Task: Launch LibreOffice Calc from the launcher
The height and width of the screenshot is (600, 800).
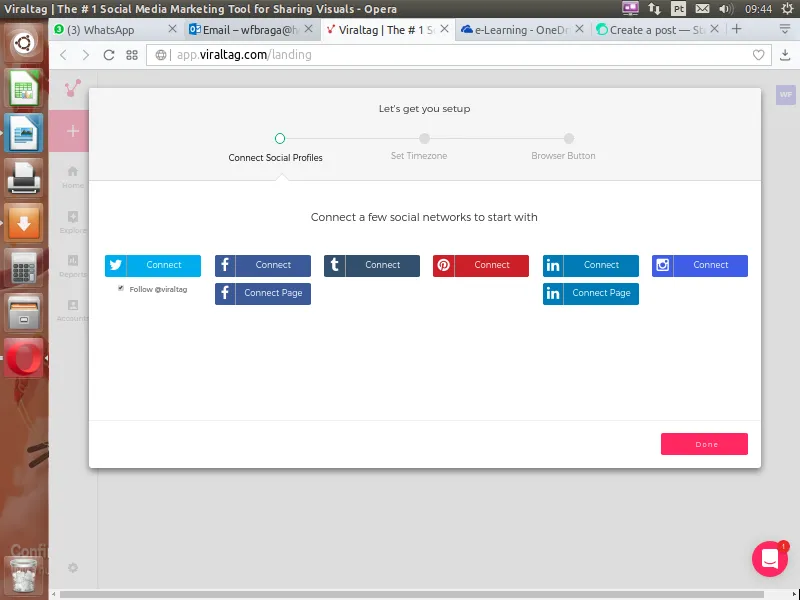Action: [x=23, y=88]
